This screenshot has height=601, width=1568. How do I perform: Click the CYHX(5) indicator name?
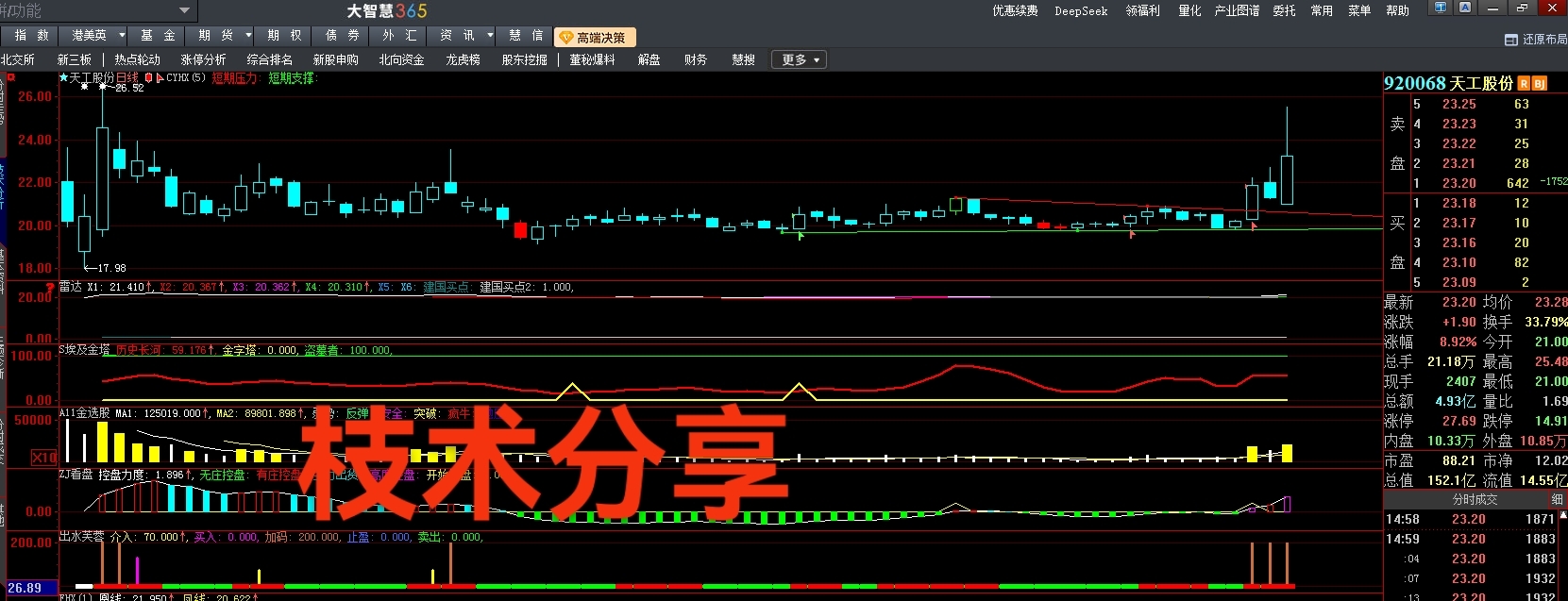pyautogui.click(x=186, y=77)
